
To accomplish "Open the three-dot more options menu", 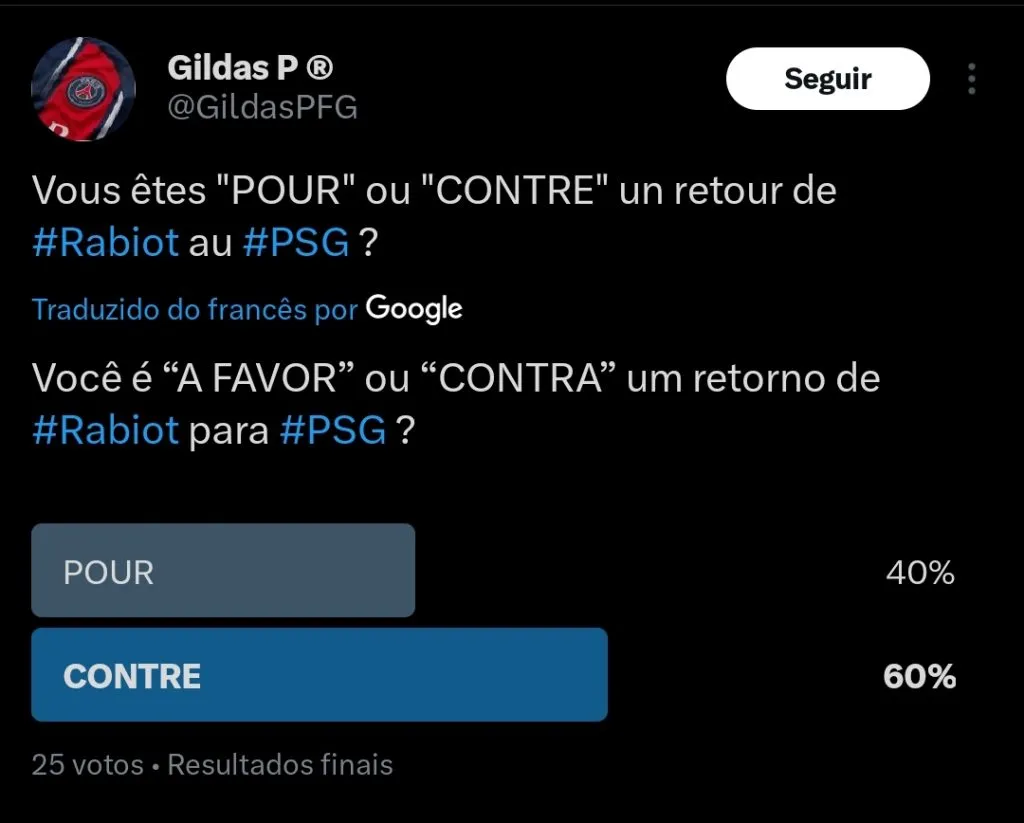I will 972,79.
